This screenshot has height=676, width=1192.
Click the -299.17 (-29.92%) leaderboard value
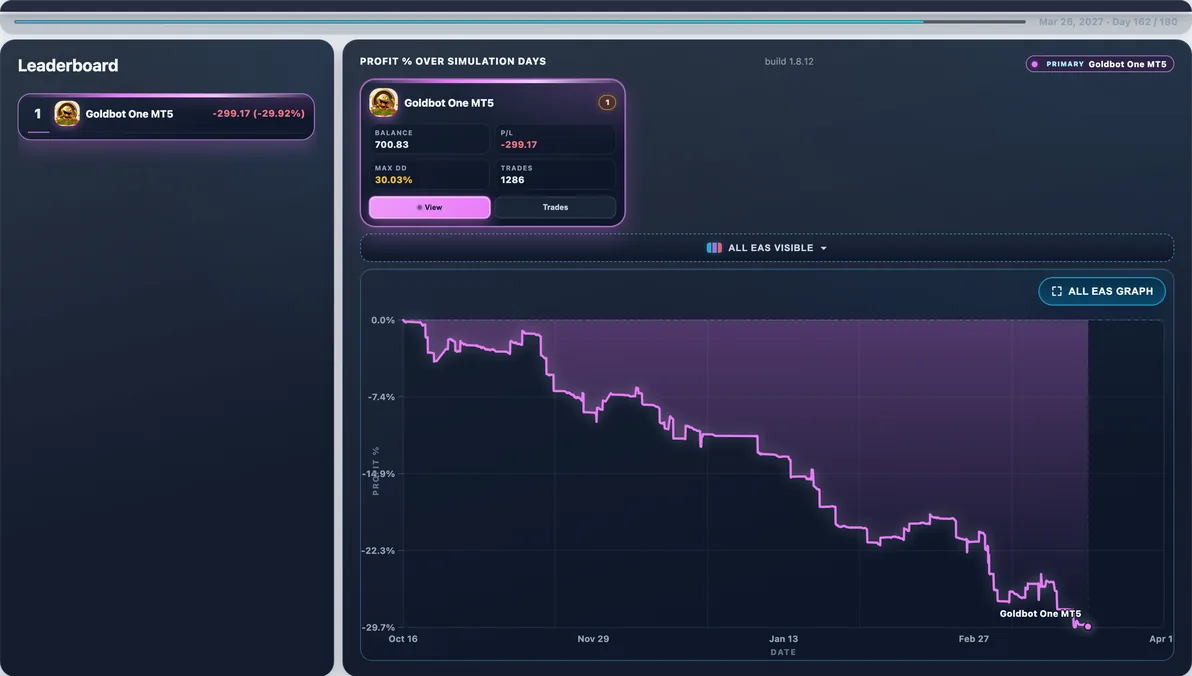click(x=258, y=113)
